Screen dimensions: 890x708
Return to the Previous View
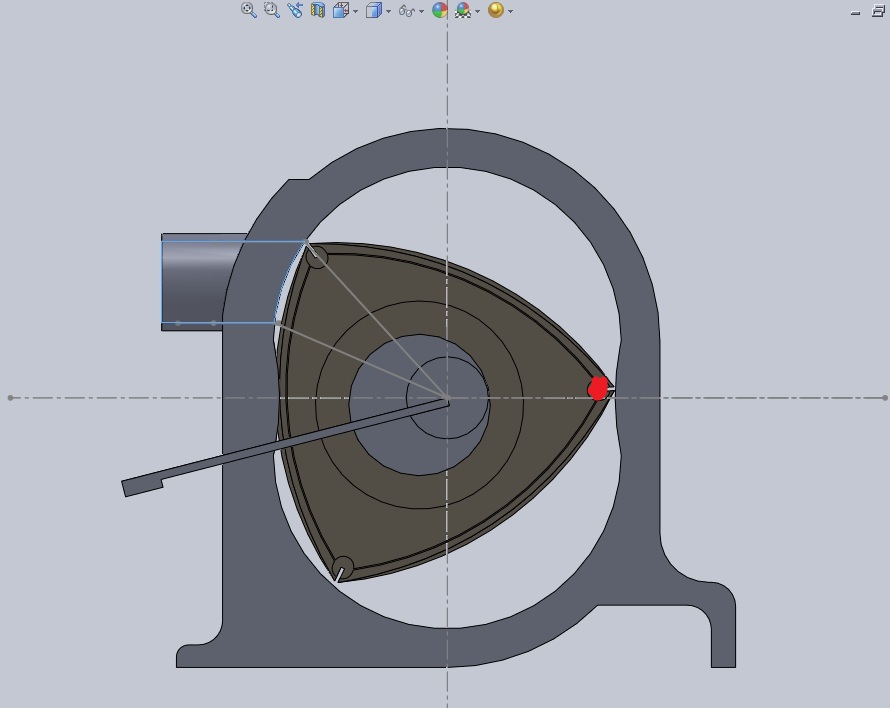pyautogui.click(x=295, y=10)
